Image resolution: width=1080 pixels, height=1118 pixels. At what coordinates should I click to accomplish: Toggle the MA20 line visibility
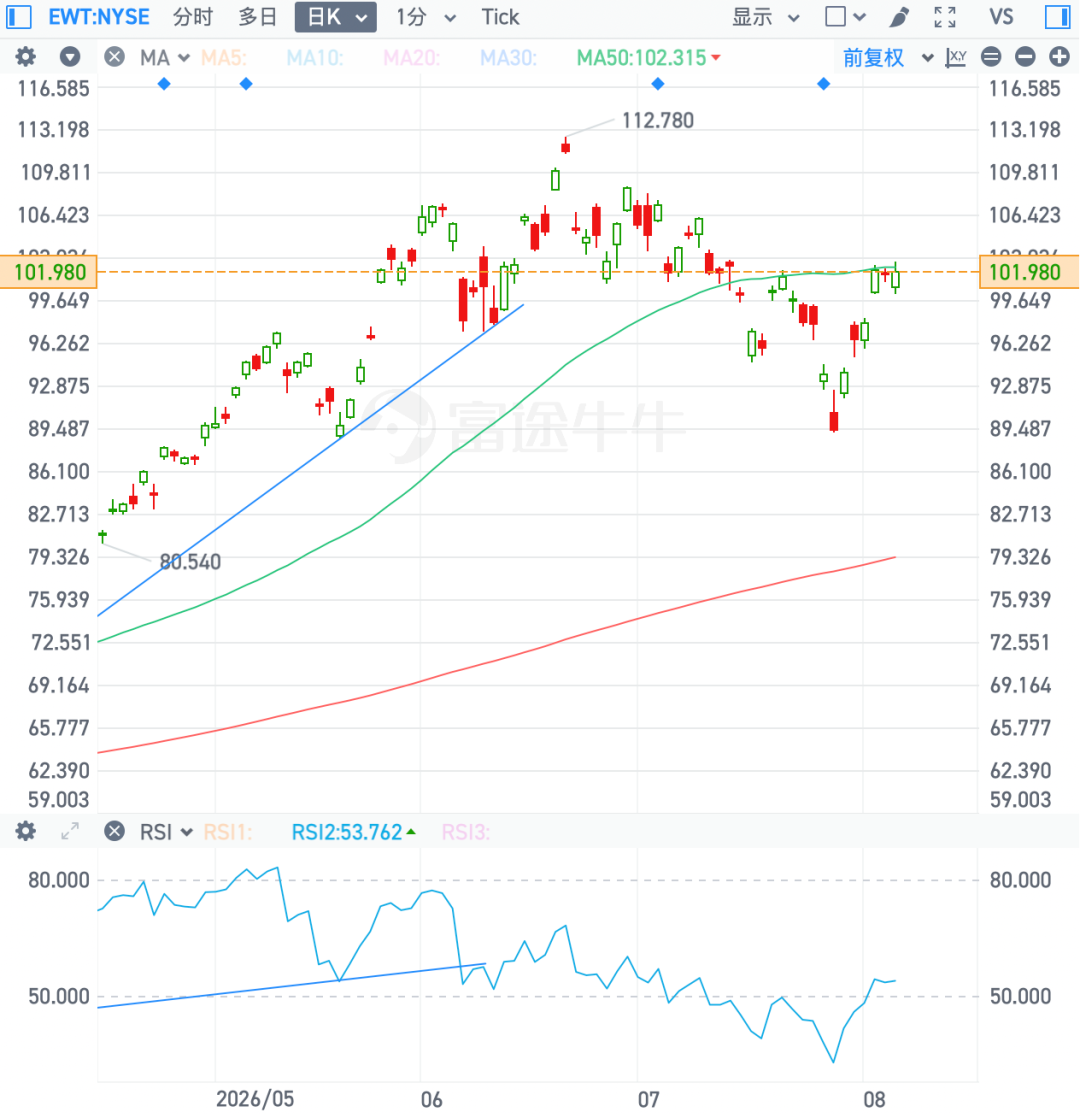point(412,57)
